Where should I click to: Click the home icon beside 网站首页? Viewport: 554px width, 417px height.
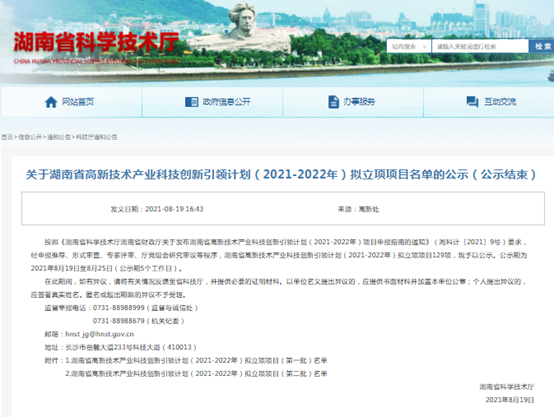coord(51,102)
